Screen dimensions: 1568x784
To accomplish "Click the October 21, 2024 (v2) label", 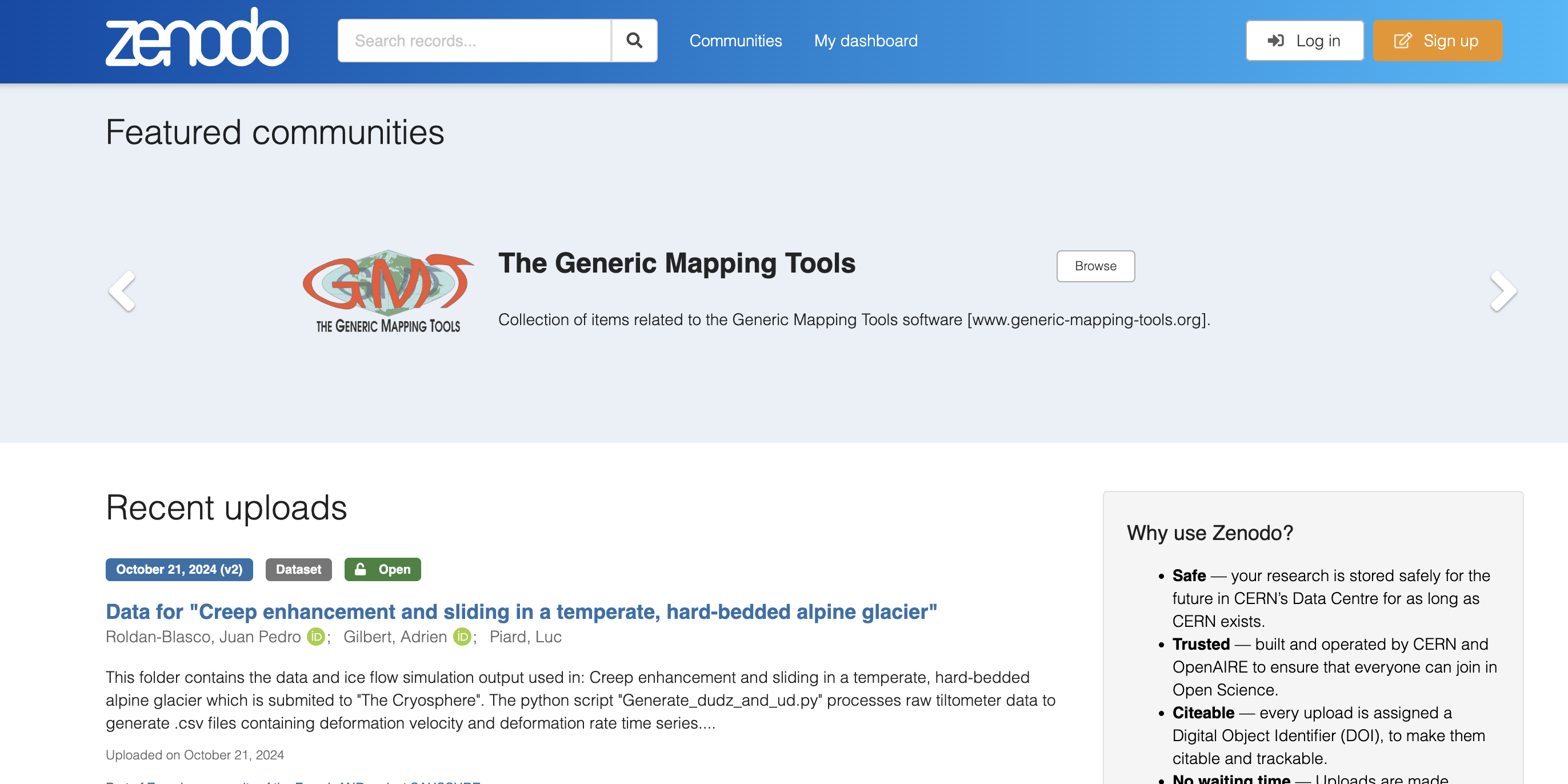I will pyautogui.click(x=179, y=569).
